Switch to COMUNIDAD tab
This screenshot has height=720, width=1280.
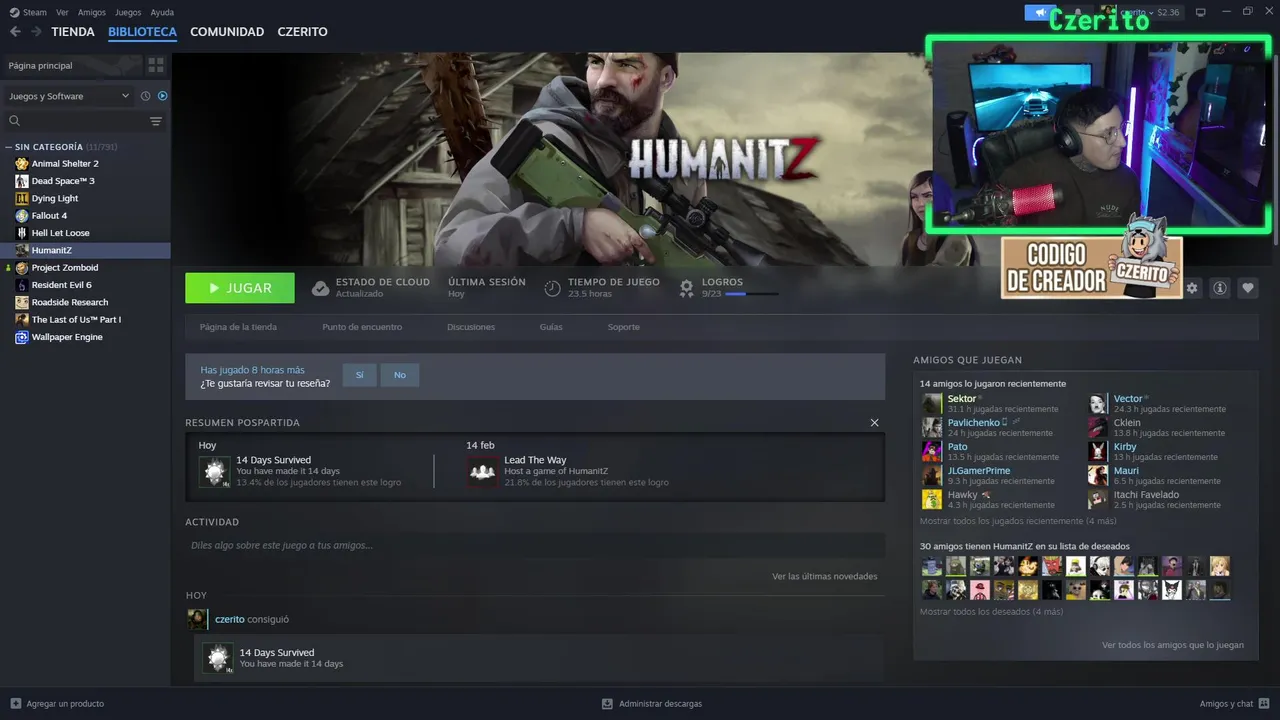tap(227, 32)
